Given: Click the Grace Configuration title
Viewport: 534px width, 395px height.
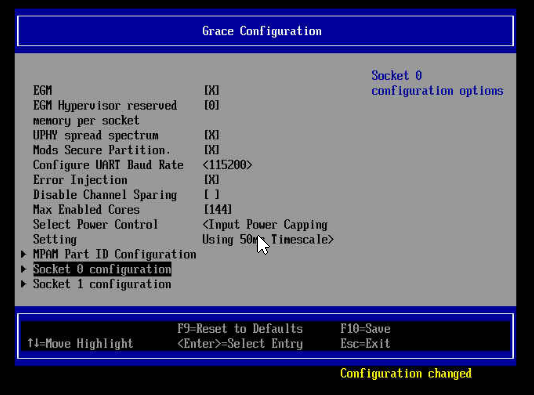Looking at the screenshot, I should (x=262, y=31).
